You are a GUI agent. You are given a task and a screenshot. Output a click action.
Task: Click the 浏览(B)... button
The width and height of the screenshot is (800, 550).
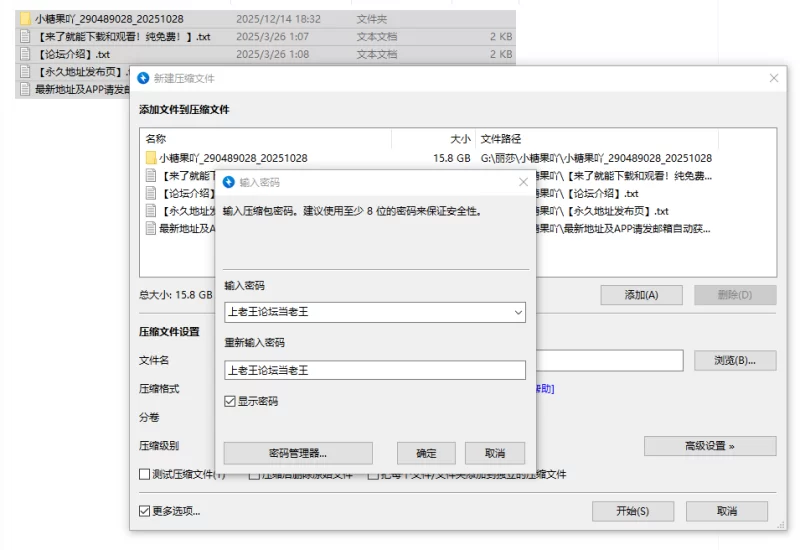coord(735,360)
